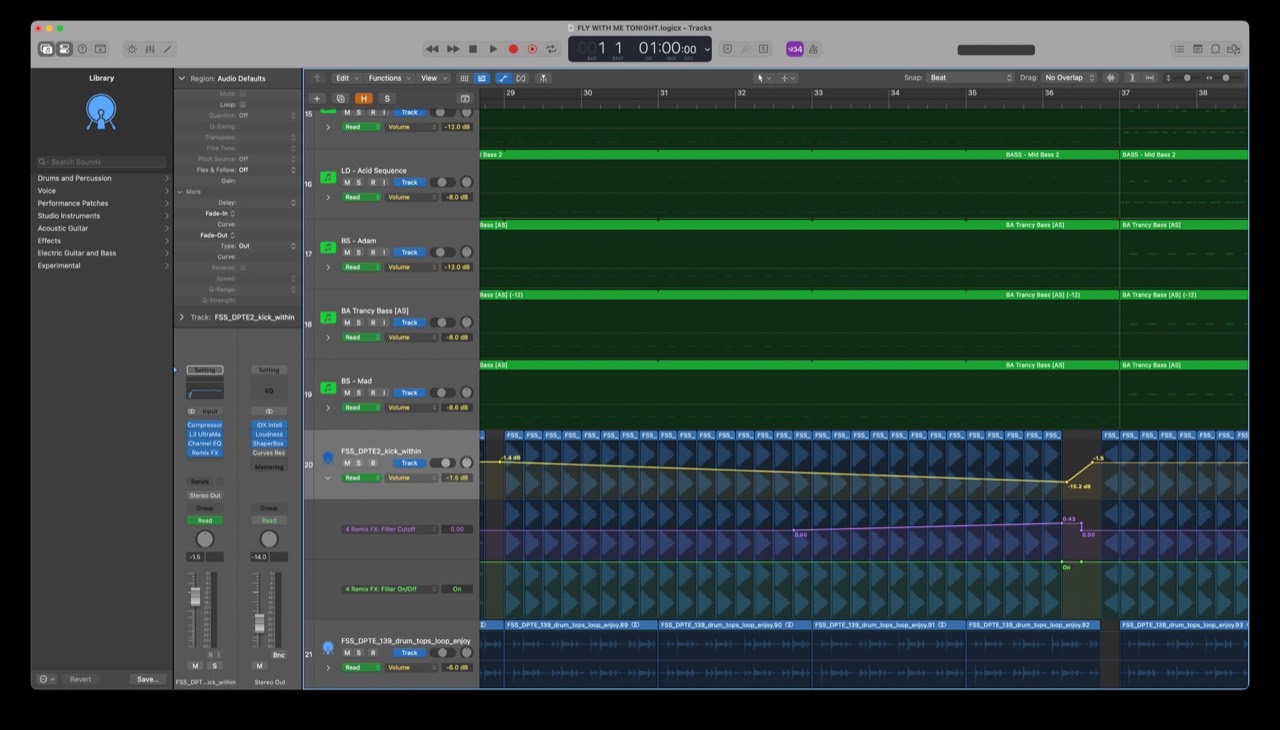Image resolution: width=1280 pixels, height=730 pixels.
Task: Click bar 33 in the timeline ruler
Action: click(x=818, y=93)
